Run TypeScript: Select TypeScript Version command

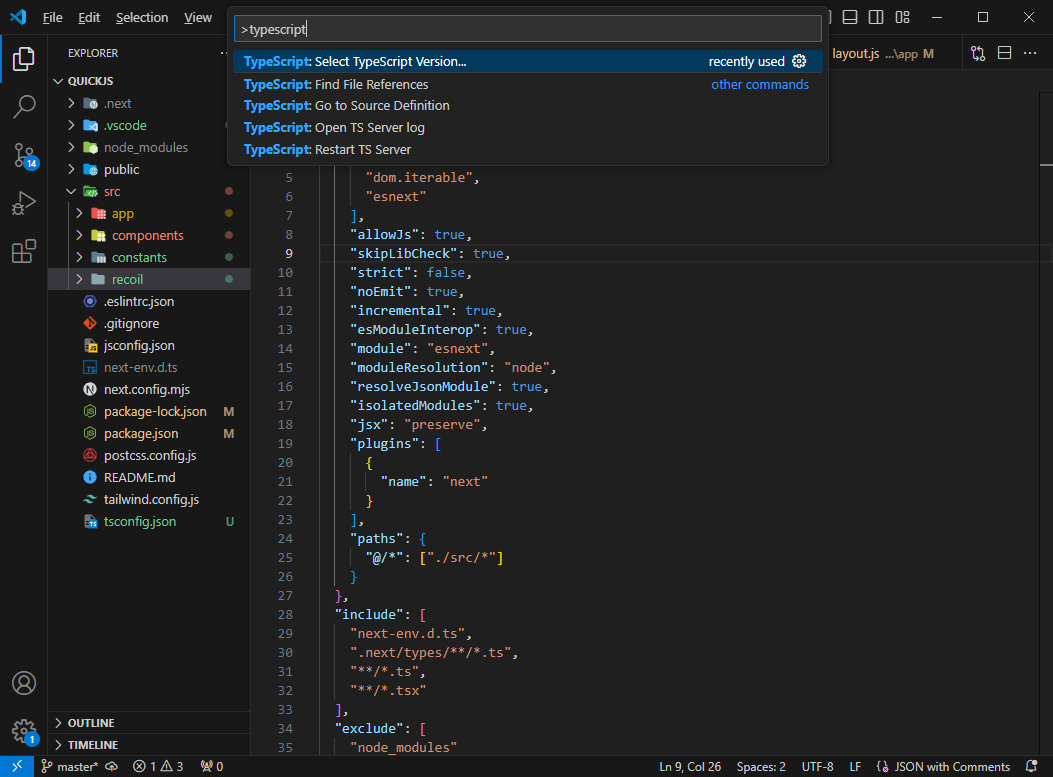point(528,61)
